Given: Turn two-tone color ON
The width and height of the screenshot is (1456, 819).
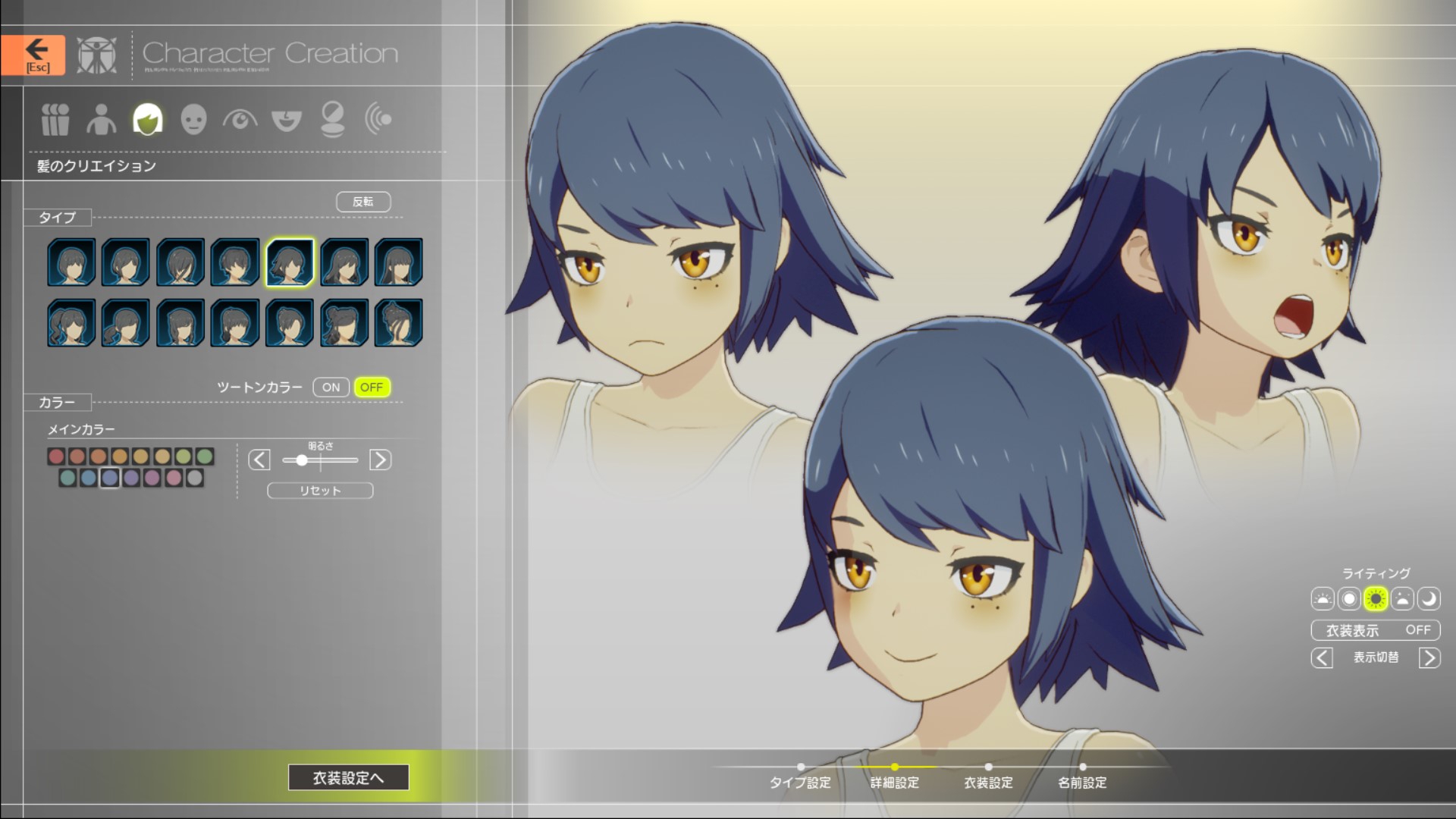Looking at the screenshot, I should click(x=331, y=388).
